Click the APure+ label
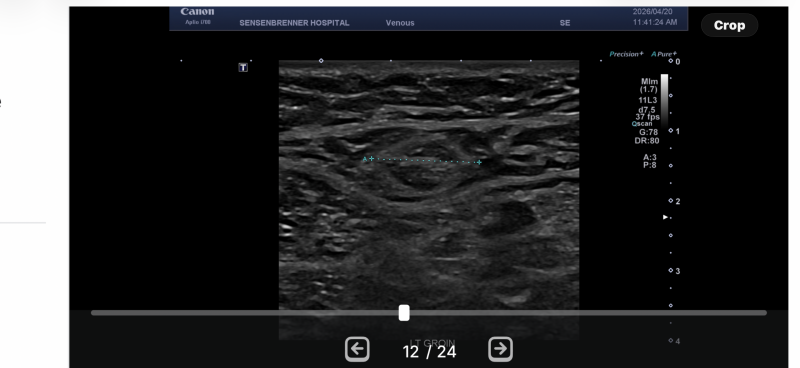 [x=664, y=54]
